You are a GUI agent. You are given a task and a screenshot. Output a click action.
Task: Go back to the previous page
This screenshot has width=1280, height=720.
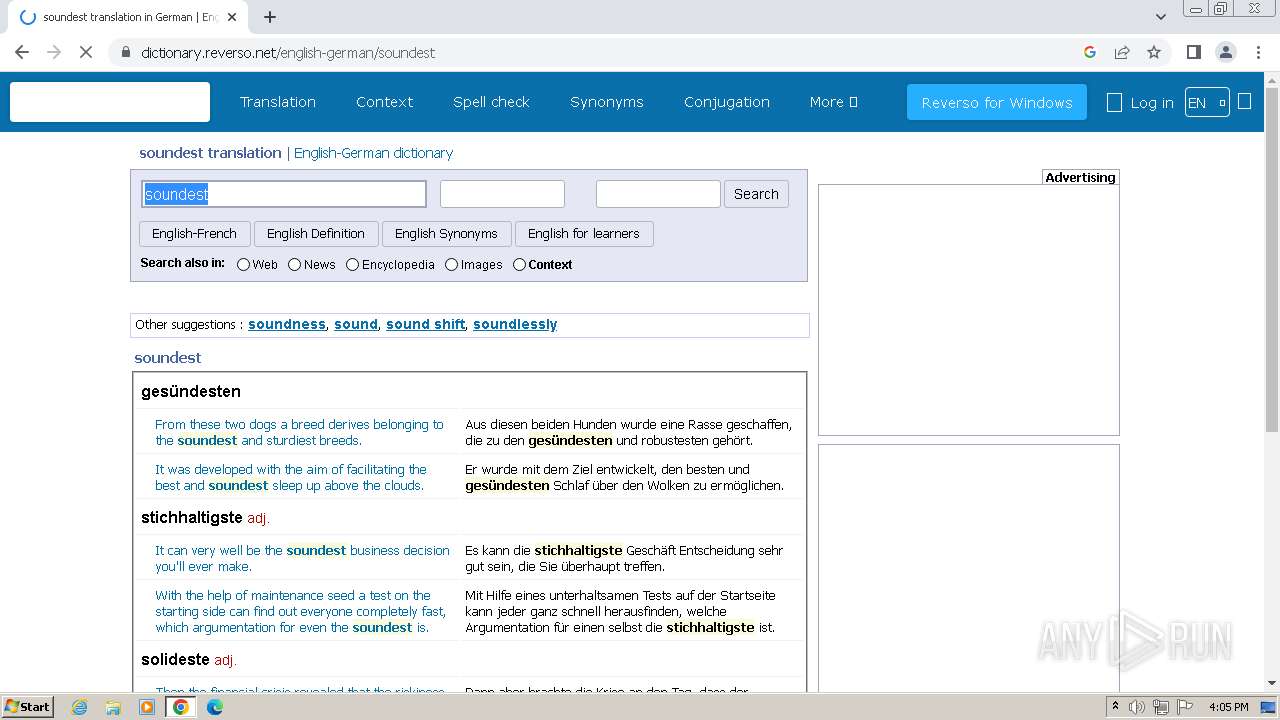(22, 52)
